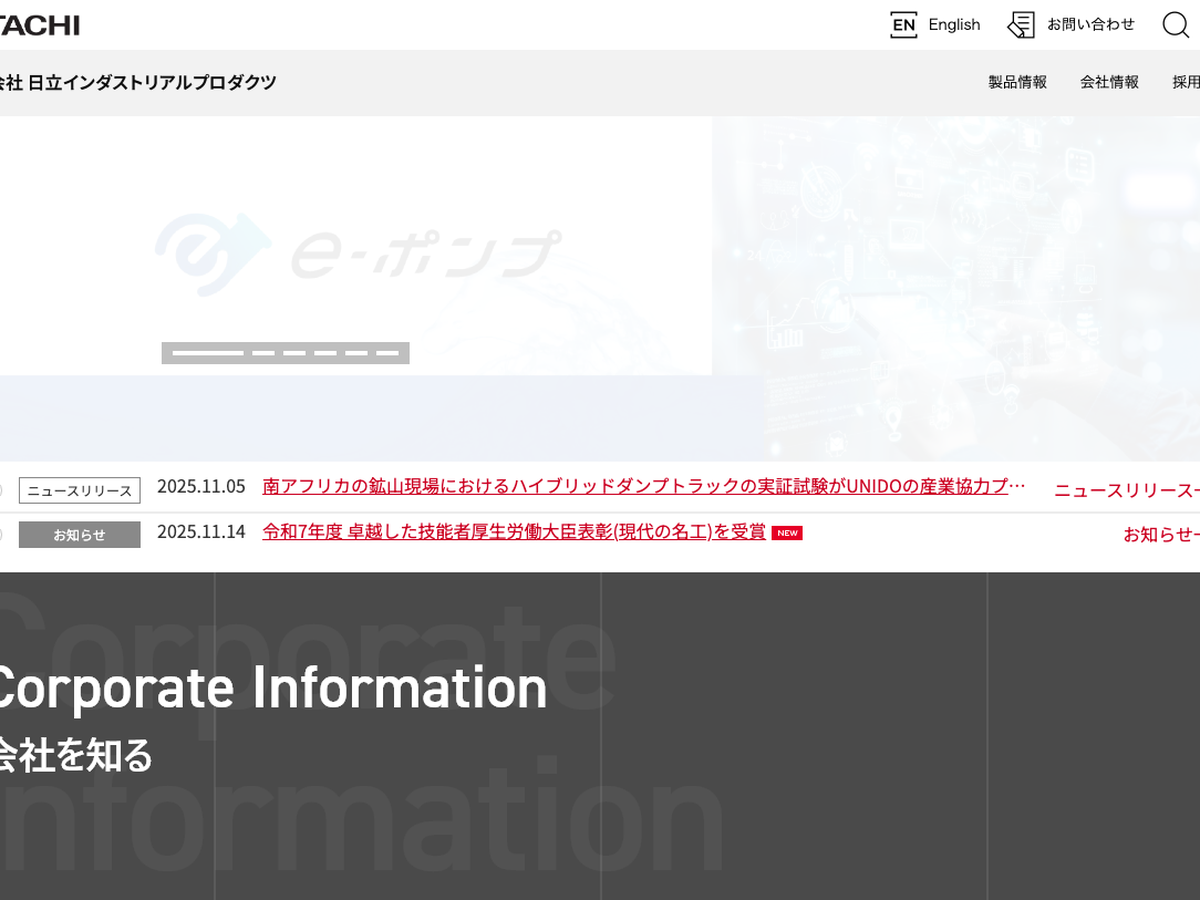Go to the news release list link at right

1125,490
